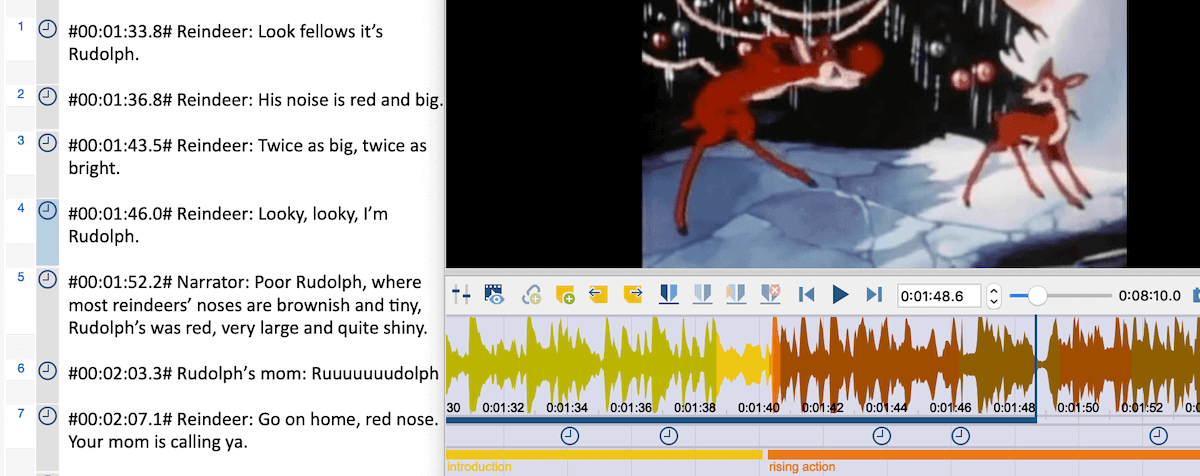Click the Narrator 'Poor Rudolph' paragraph
1200x476 pixels.
[248, 304]
